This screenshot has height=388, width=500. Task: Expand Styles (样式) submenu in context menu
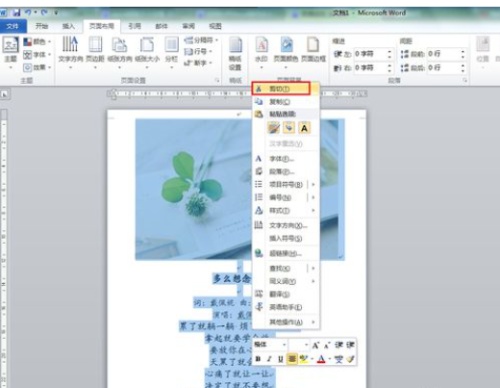(286, 210)
